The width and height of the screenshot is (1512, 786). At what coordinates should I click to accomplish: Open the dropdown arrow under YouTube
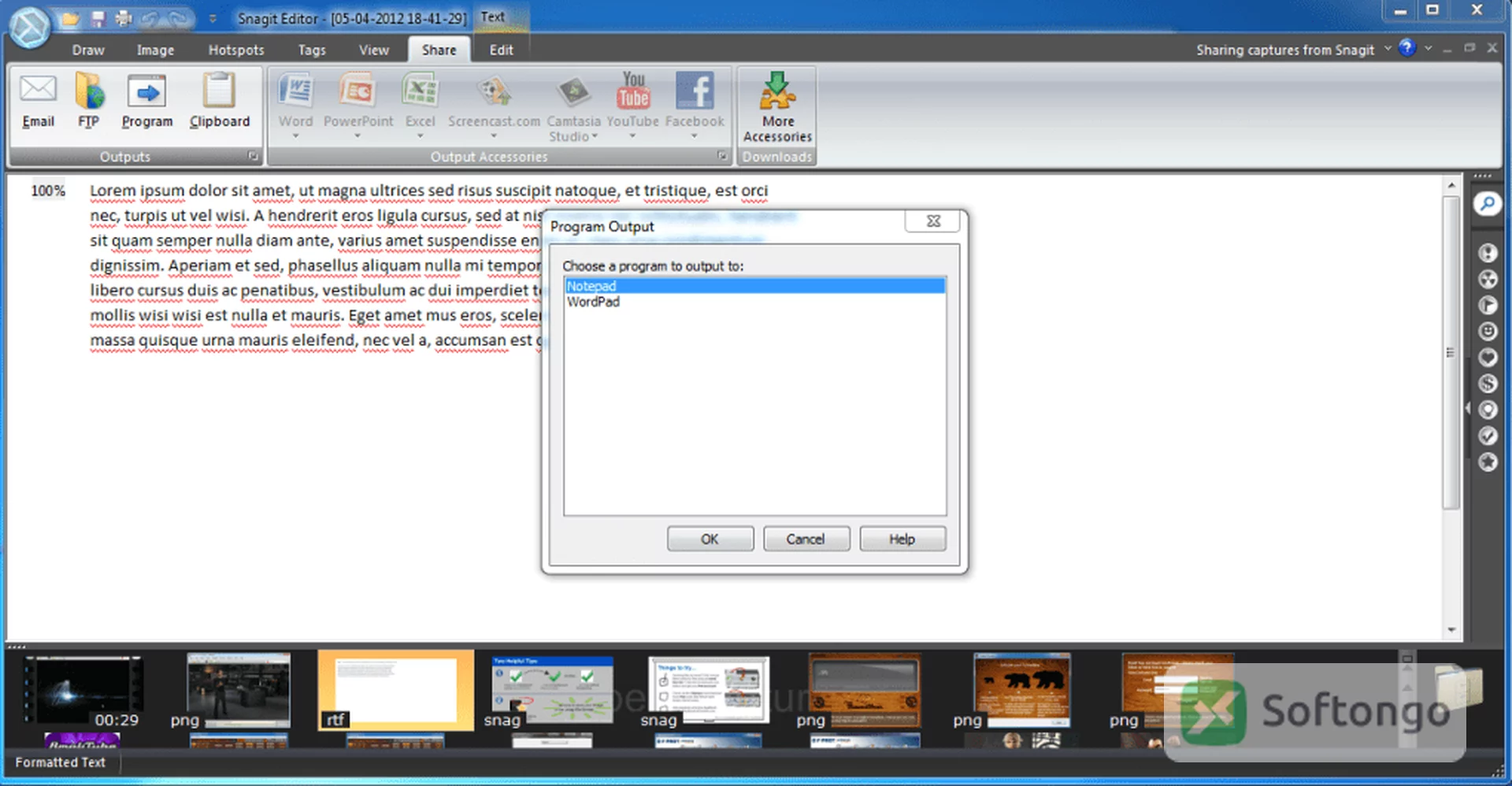pos(632,136)
